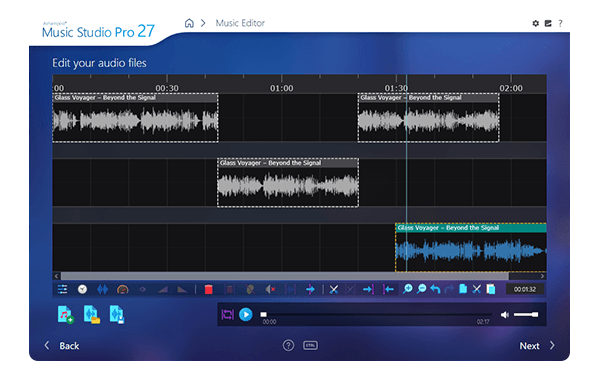
Task: Open help with top-right question mark
Action: (560, 23)
